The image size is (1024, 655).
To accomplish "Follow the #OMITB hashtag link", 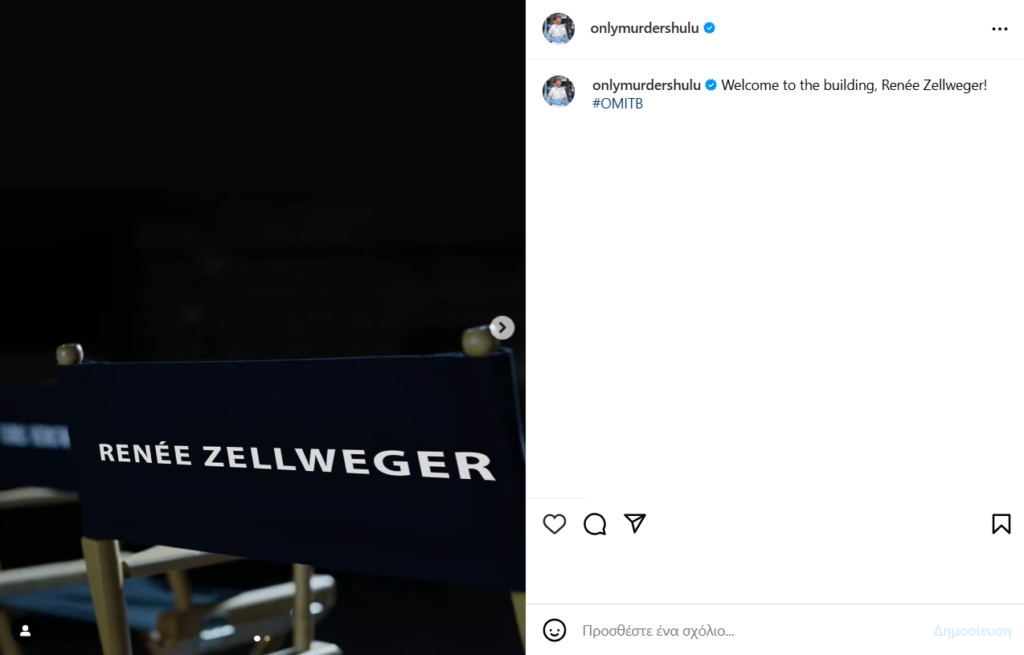I will [617, 103].
